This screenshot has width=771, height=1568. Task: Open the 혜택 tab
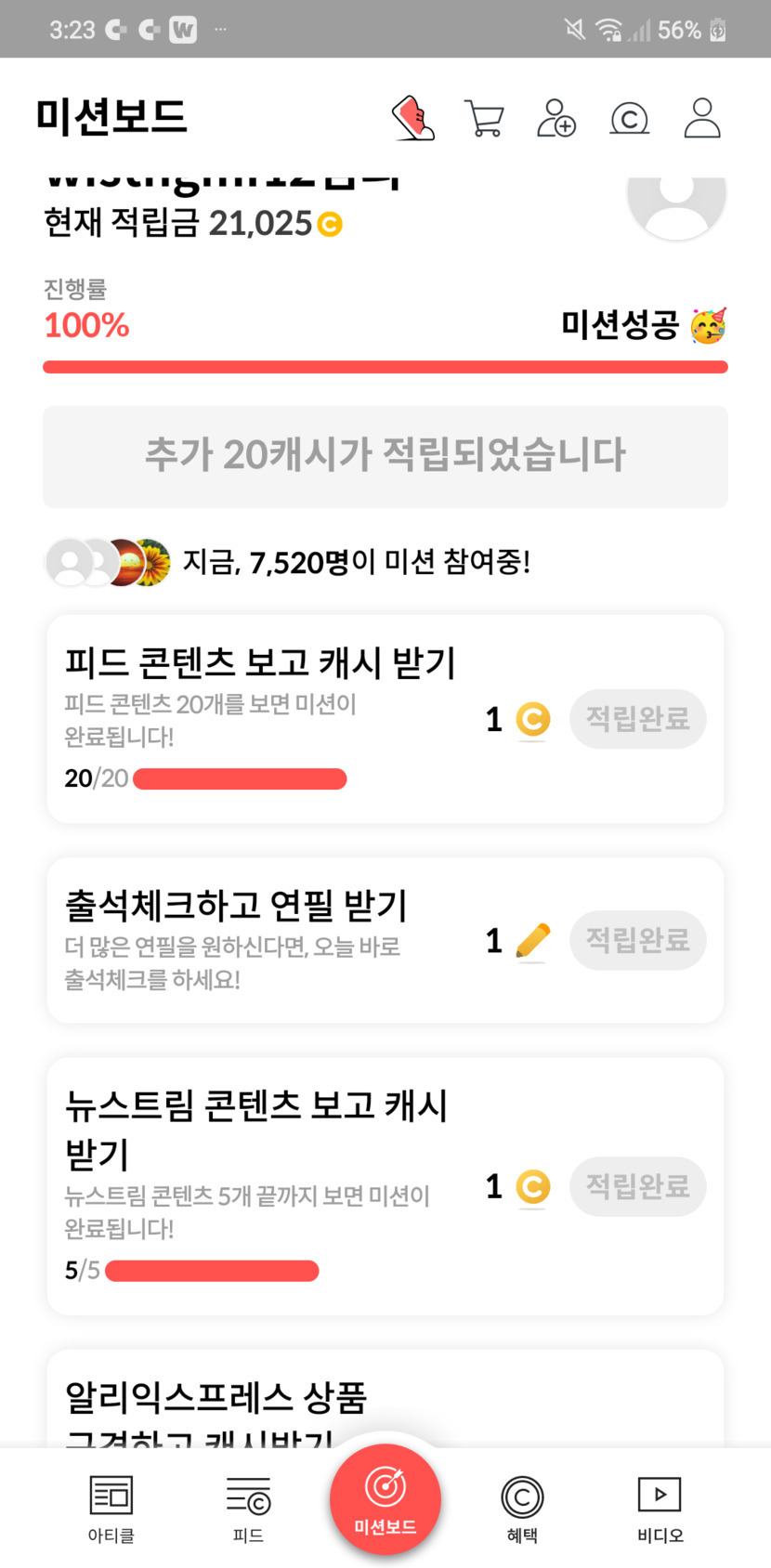[522, 1508]
